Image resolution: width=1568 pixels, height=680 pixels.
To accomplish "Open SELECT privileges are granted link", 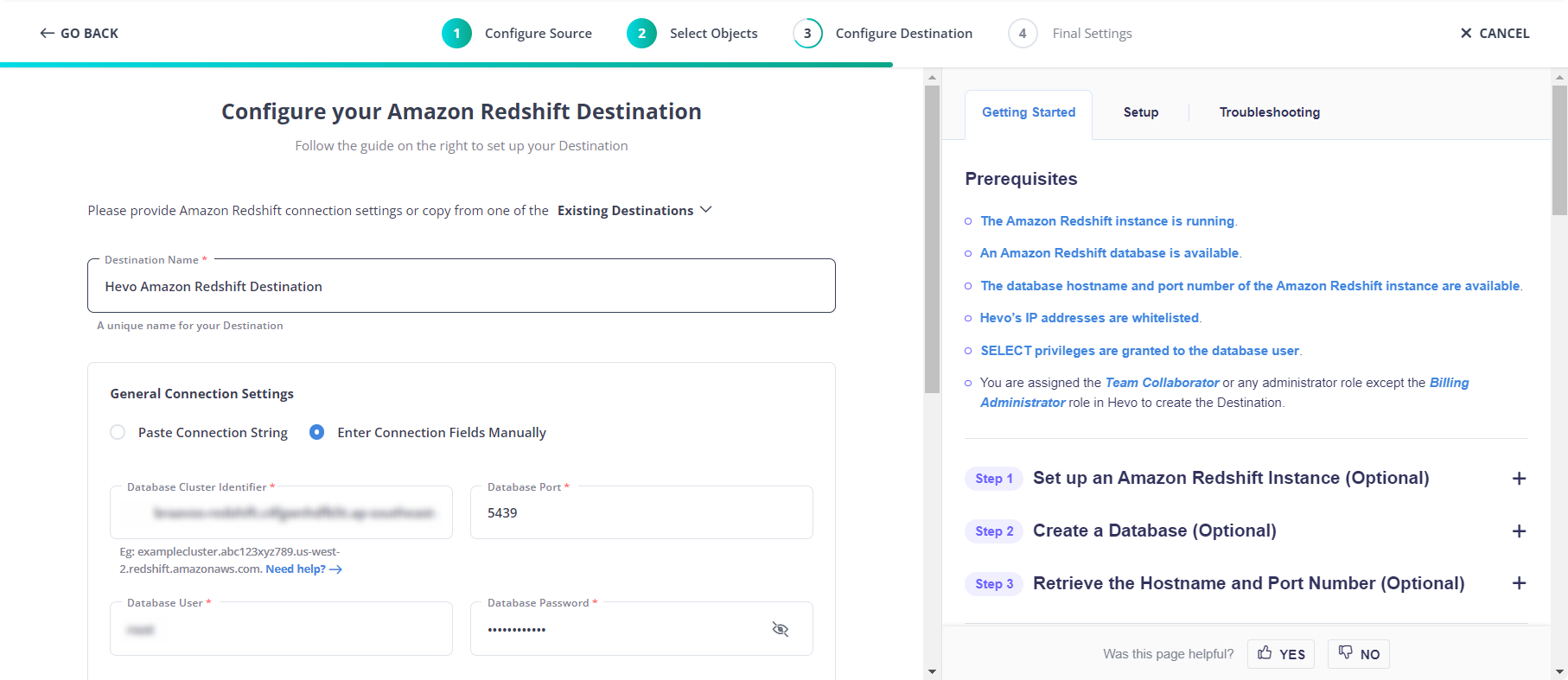I will tap(1139, 351).
